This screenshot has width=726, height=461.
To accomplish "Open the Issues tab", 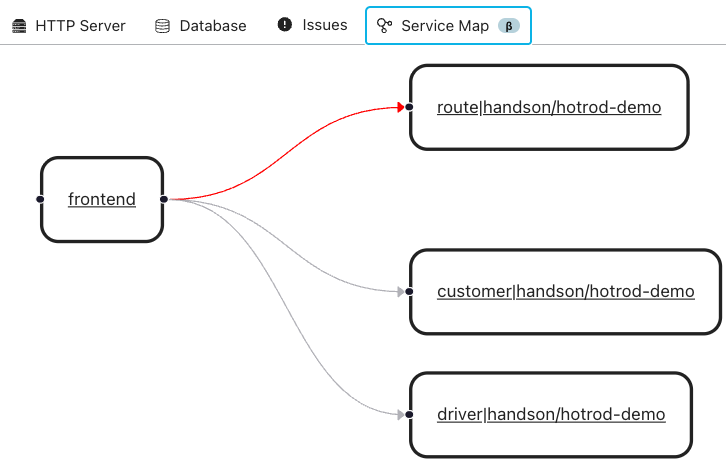I will click(x=312, y=25).
